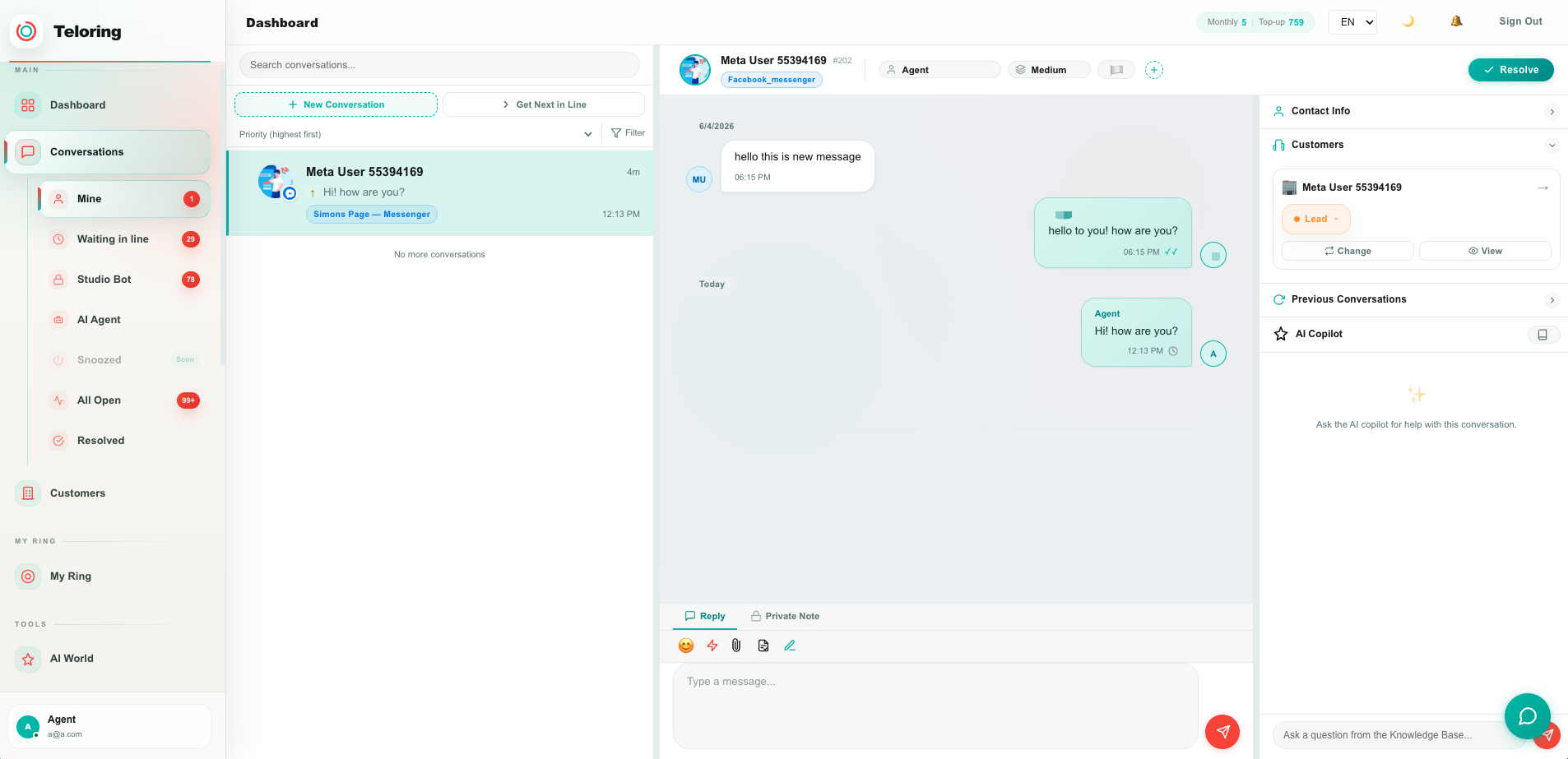1568x759 pixels.
Task: Click the Sign Out link
Action: click(1520, 21)
